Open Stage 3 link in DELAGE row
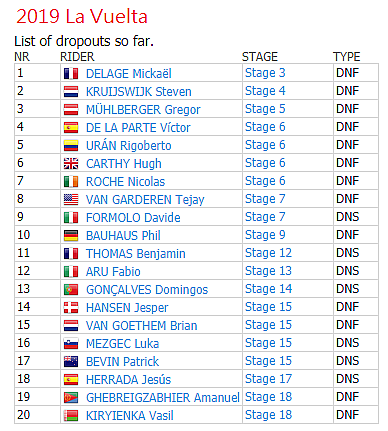 [265, 73]
